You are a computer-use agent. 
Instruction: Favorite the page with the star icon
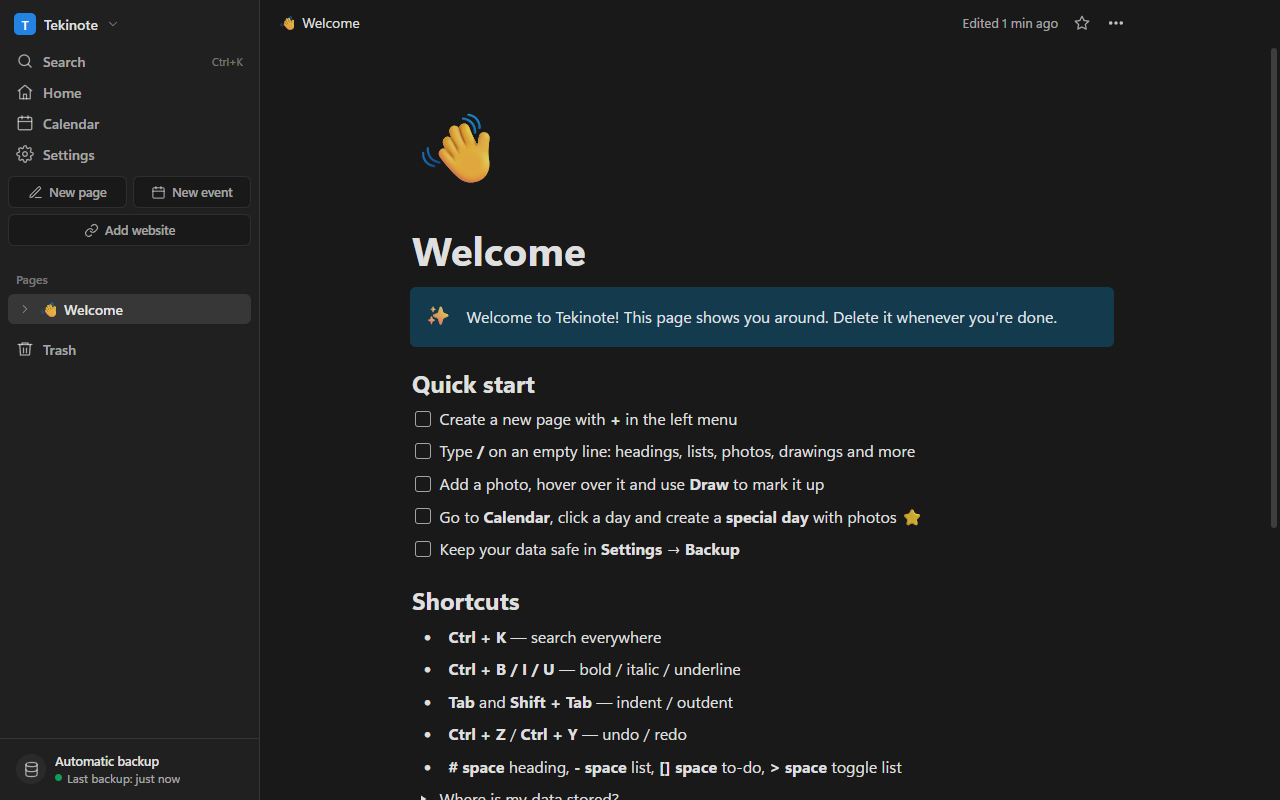tap(1082, 23)
